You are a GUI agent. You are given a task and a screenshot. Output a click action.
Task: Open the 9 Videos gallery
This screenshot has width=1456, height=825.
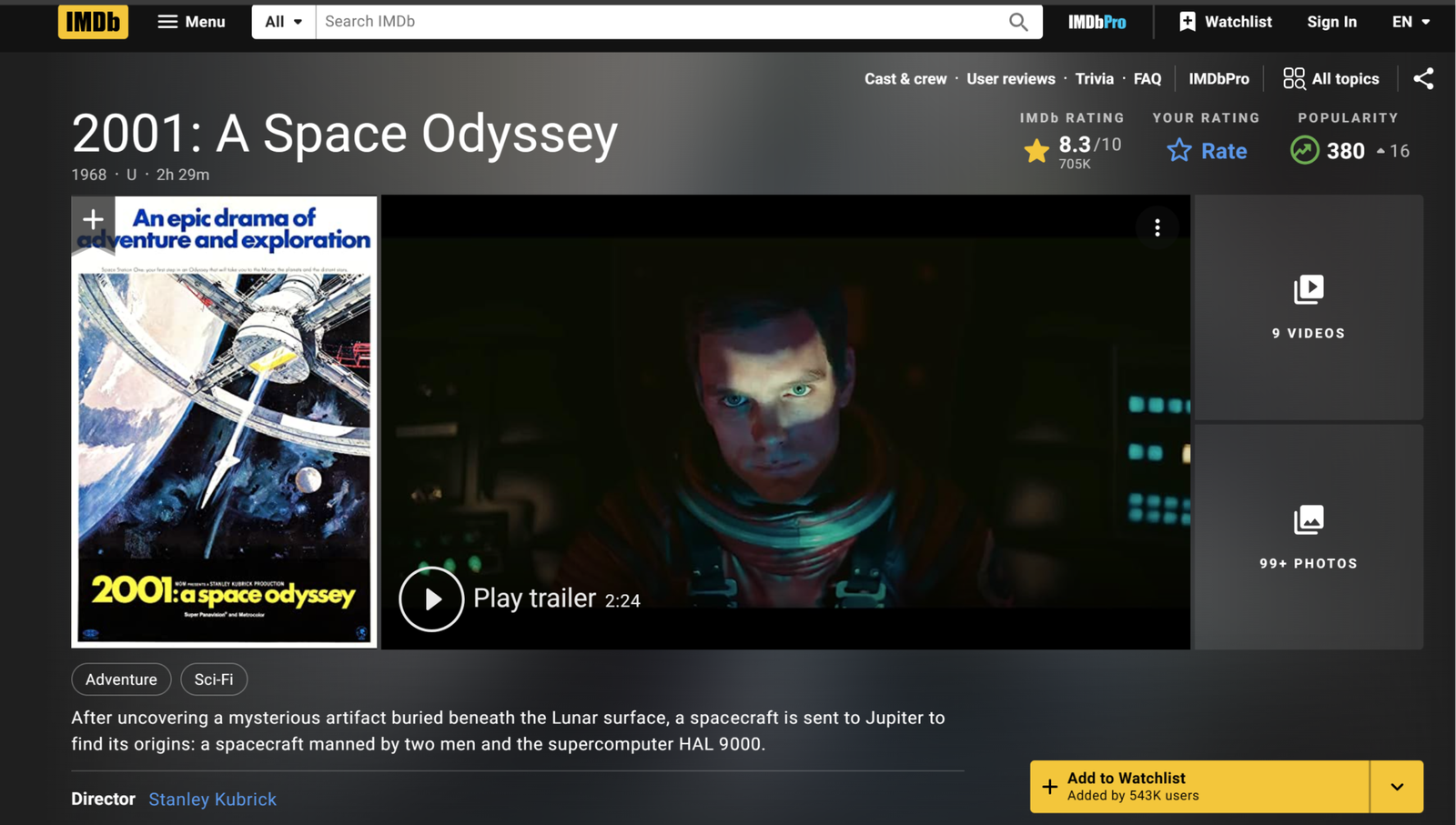point(1308,307)
